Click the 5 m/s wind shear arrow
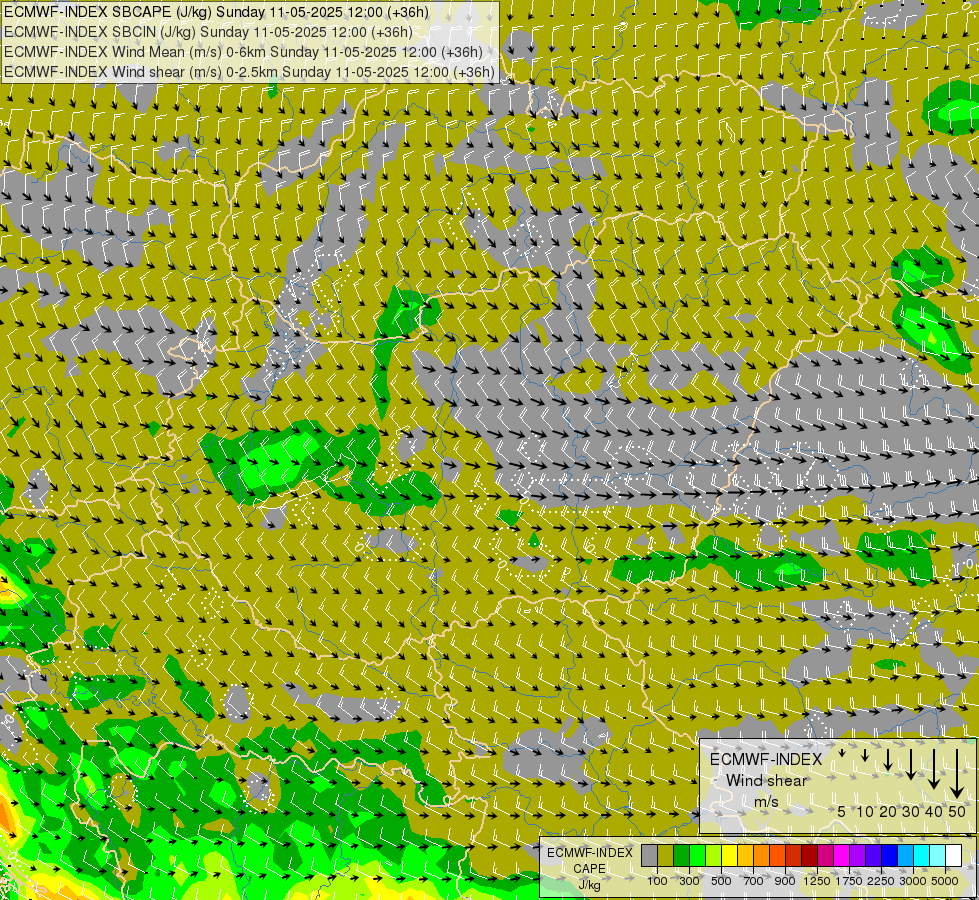 coord(842,753)
